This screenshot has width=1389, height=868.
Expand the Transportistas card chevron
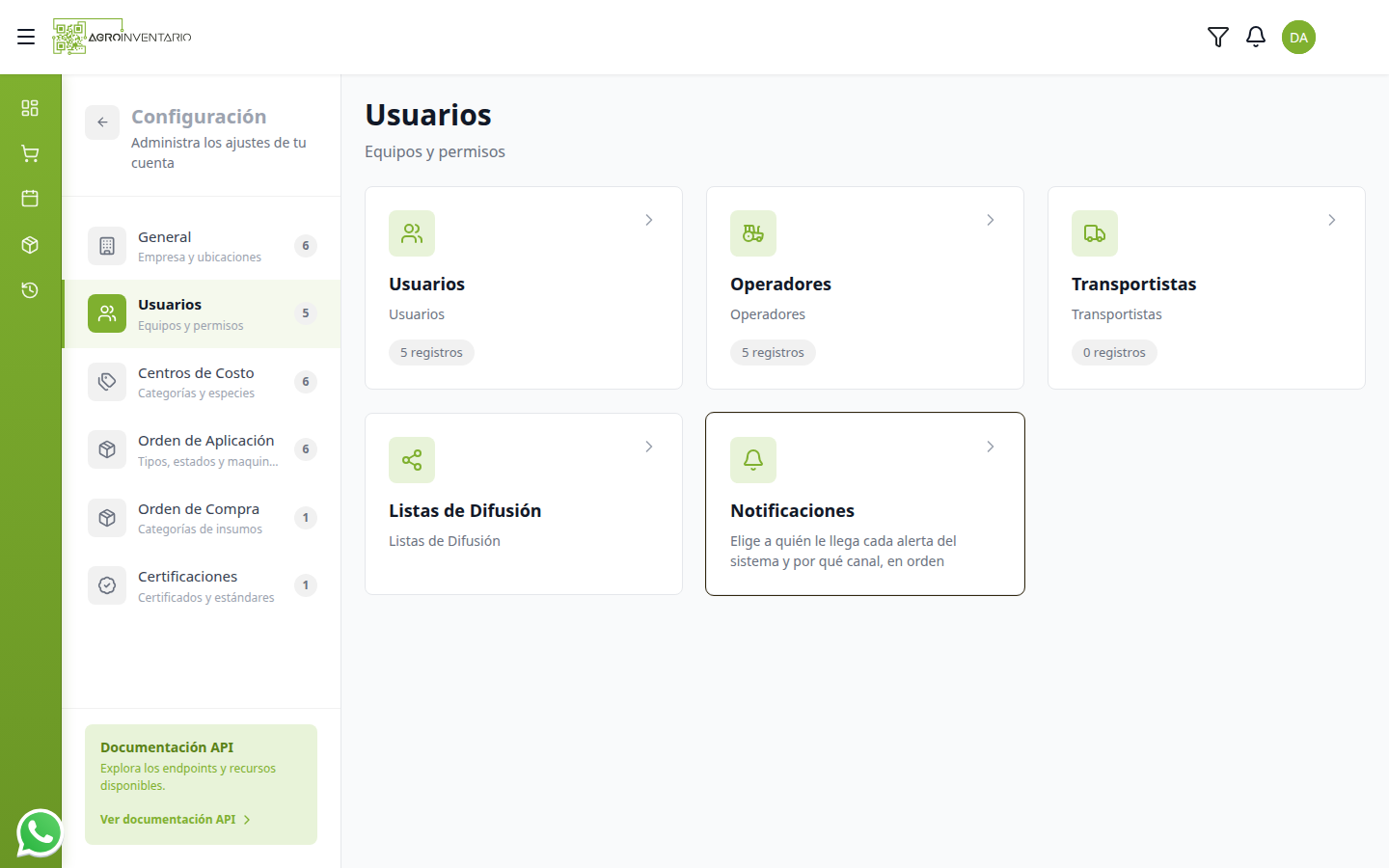click(1332, 220)
